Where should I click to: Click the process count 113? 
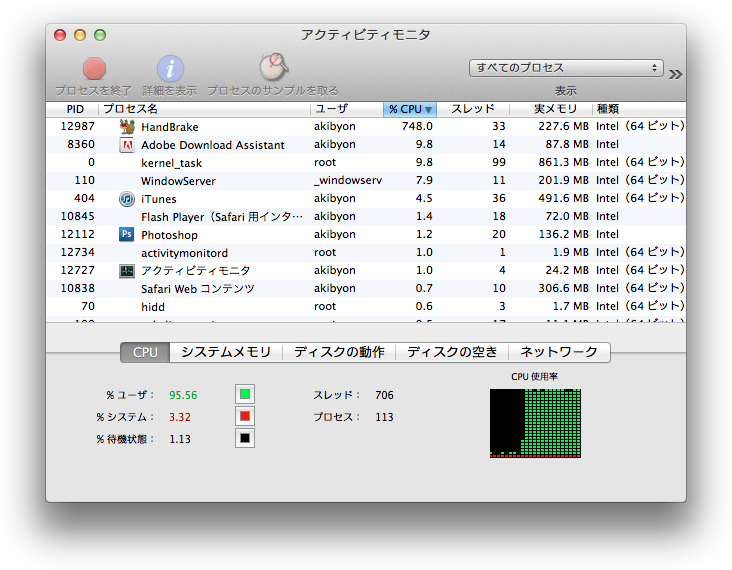click(384, 417)
